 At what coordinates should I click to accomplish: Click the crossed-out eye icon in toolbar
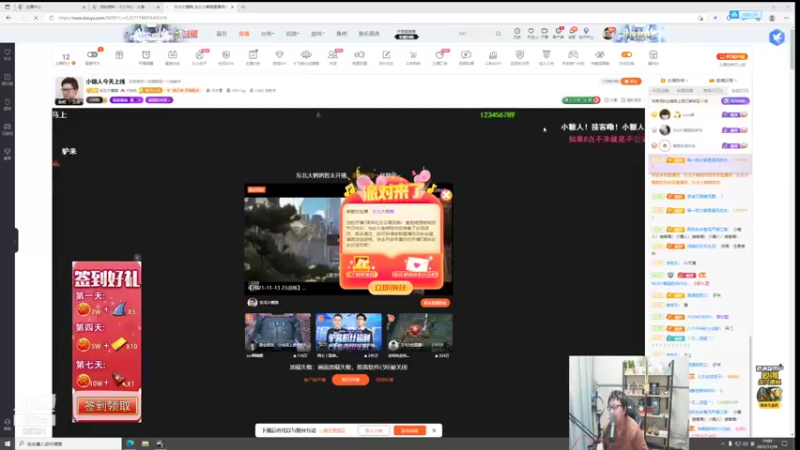600,55
